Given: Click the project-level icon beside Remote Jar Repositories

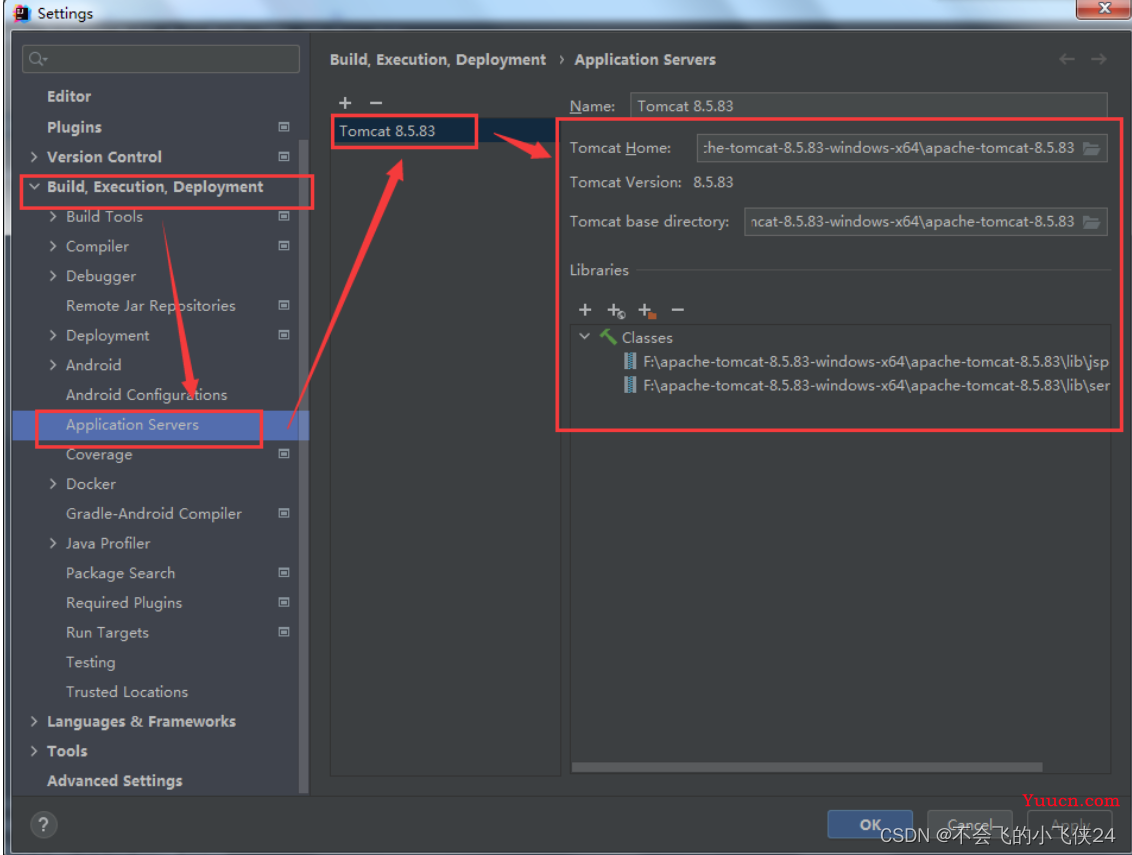Looking at the screenshot, I should click(x=284, y=305).
